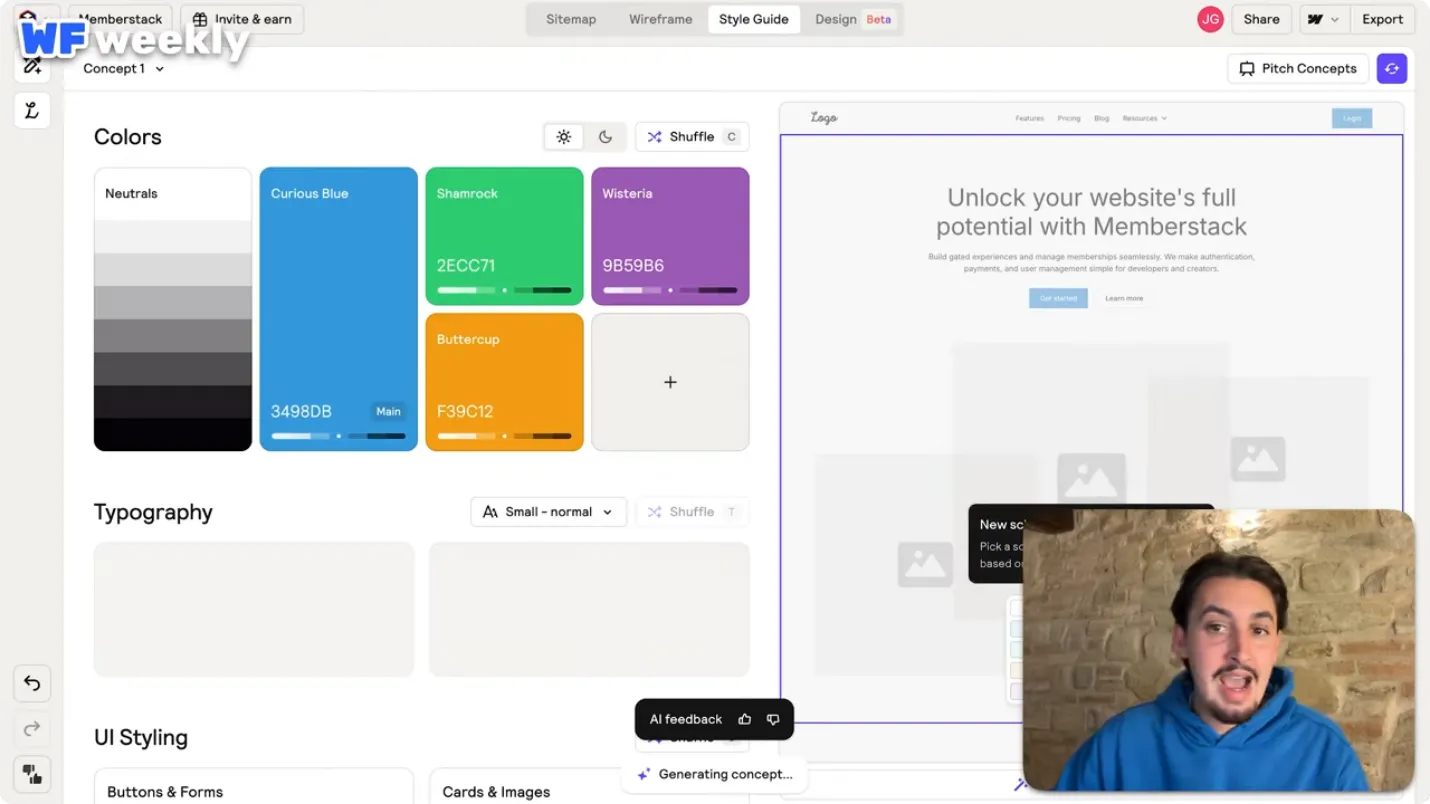Screen dimensions: 1430x804
Task: Click the Pitch Concepts button
Action: pos(1298,69)
